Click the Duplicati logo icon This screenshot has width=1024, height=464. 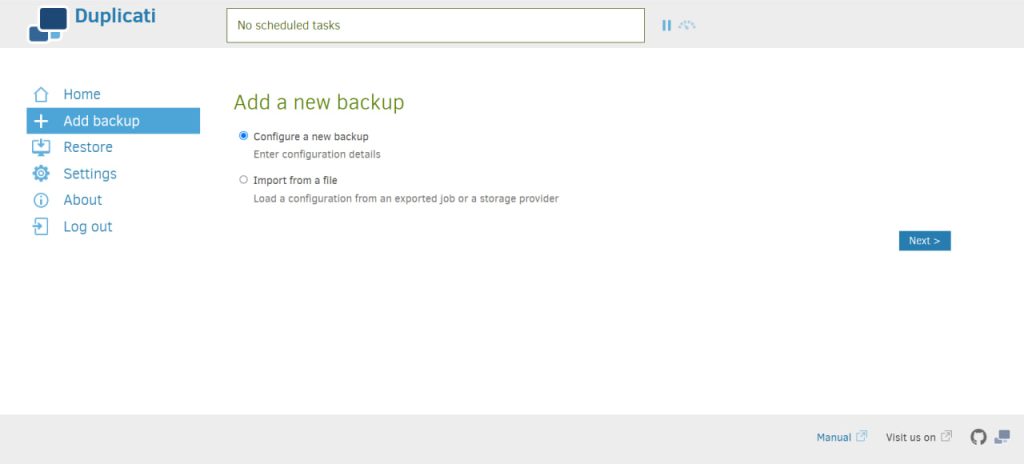(47, 24)
